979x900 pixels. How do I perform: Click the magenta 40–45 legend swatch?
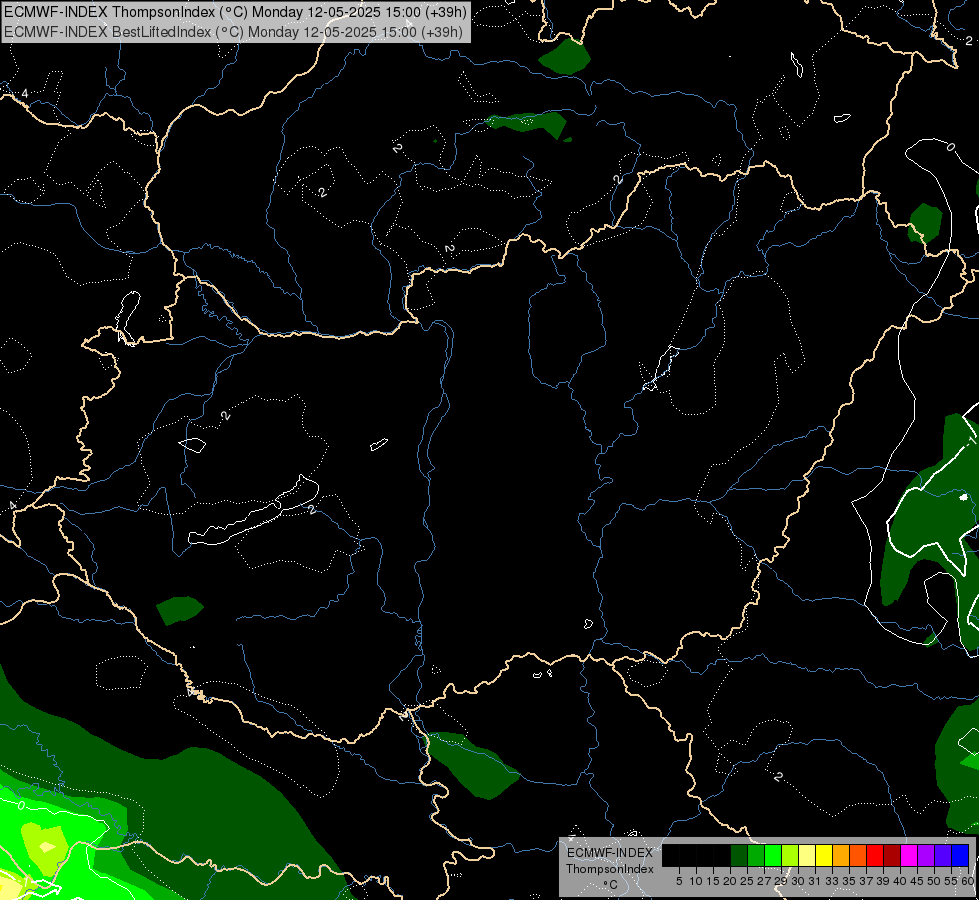909,856
